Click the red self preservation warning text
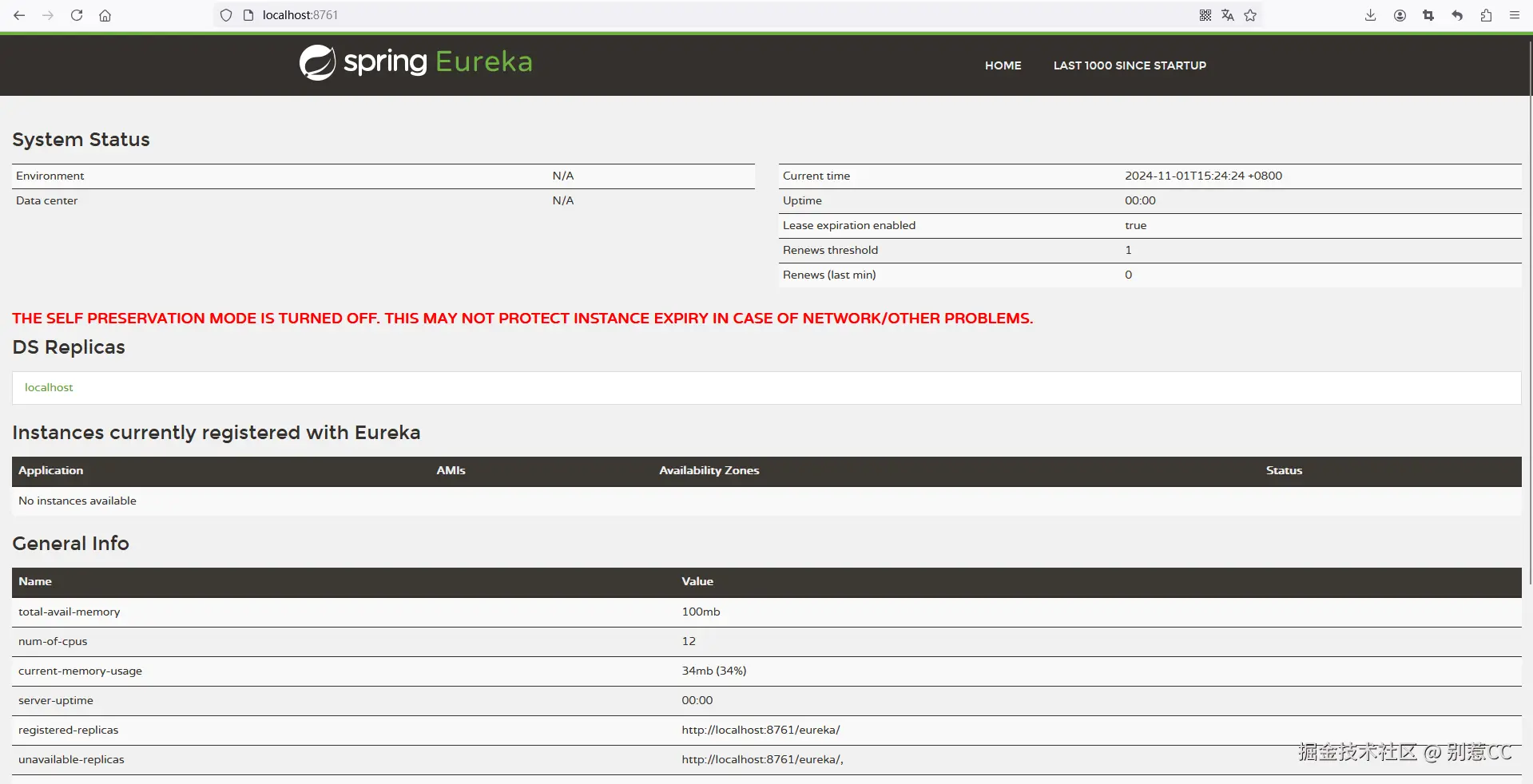The image size is (1533, 784). point(522,318)
